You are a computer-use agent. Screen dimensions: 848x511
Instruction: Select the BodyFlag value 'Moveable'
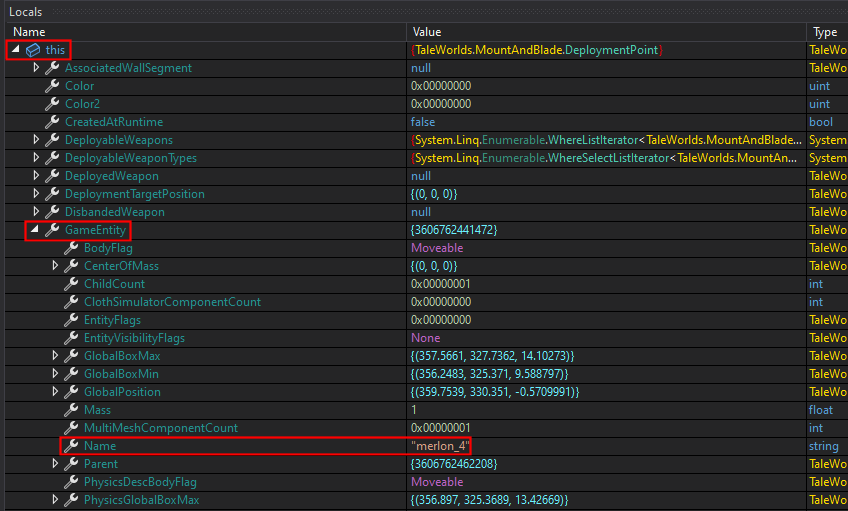pos(437,248)
